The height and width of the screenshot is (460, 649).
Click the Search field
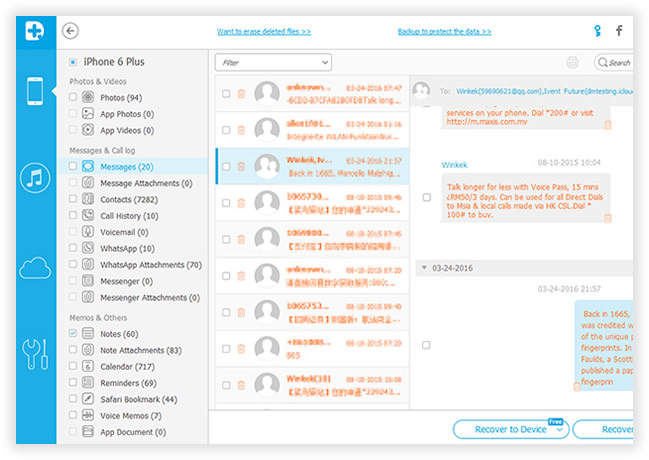click(614, 63)
